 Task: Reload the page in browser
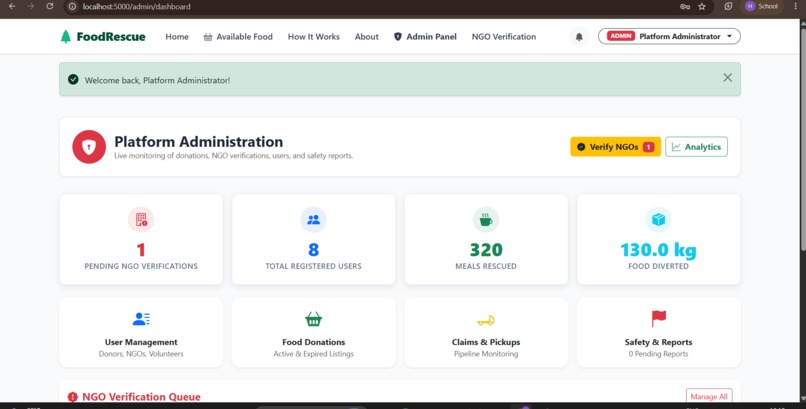click(49, 7)
